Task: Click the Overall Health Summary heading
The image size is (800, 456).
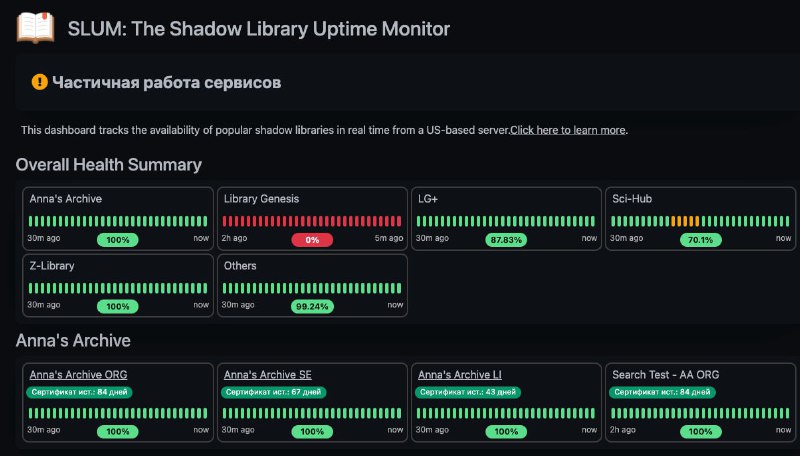Action: [x=109, y=165]
